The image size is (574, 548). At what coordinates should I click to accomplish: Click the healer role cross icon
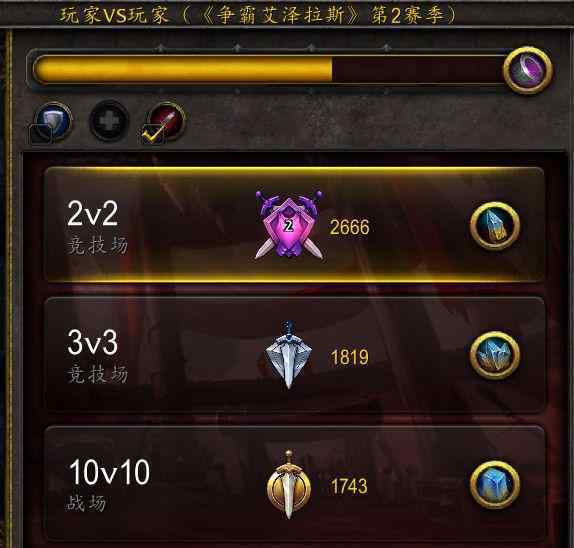pos(109,121)
